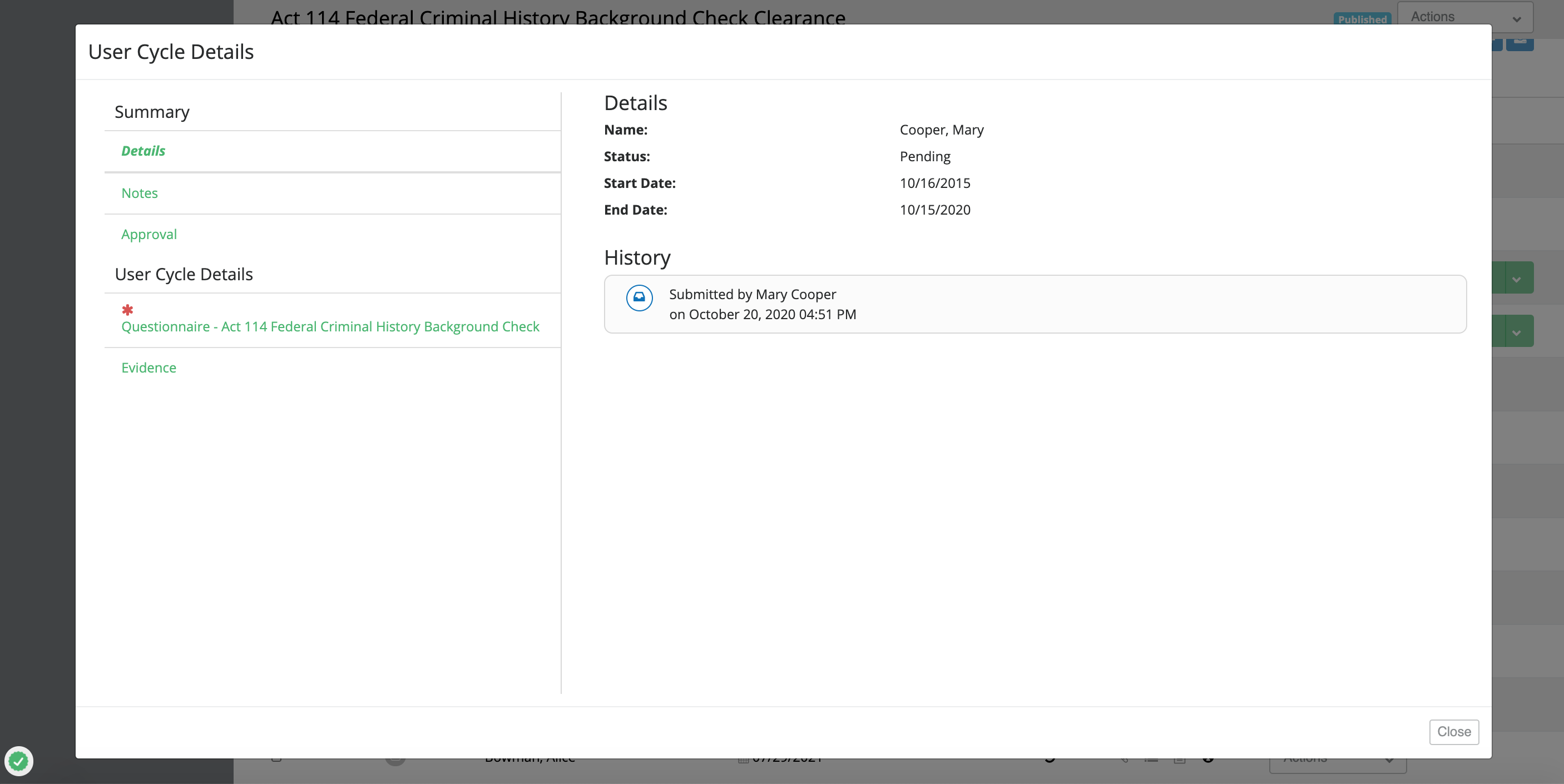Click the Published status badge

[1362, 19]
